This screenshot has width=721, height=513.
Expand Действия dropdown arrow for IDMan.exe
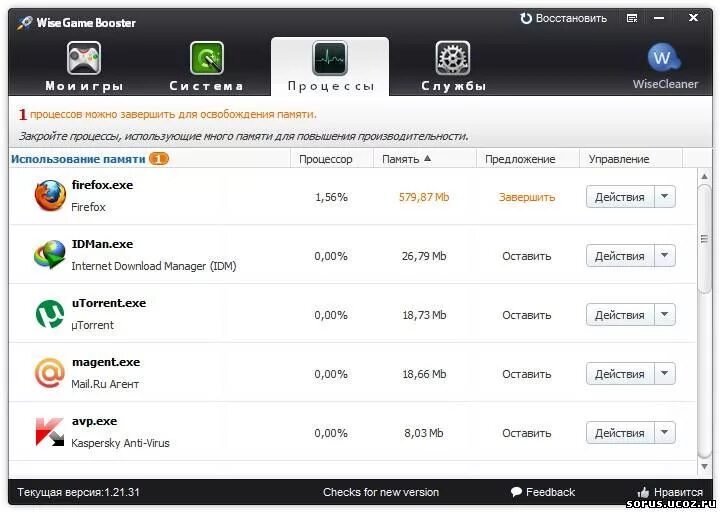(664, 256)
